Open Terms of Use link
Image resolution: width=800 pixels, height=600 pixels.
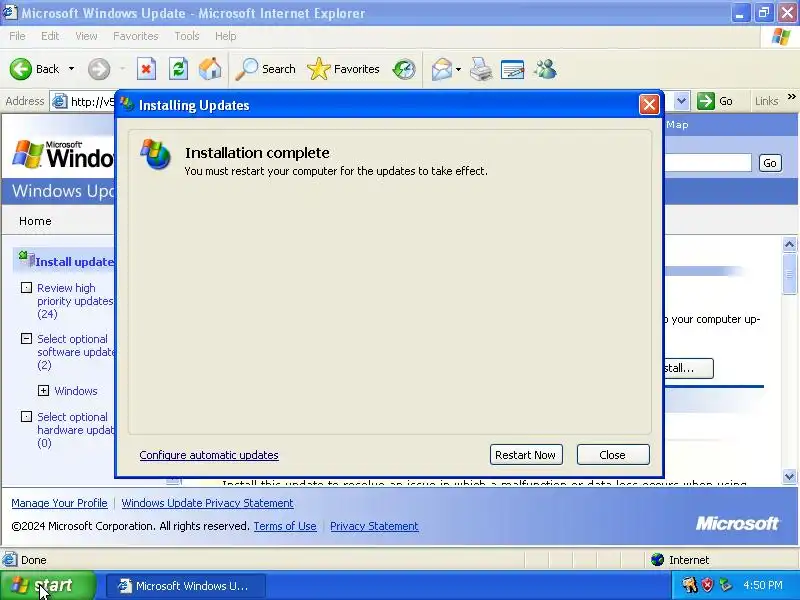tap(285, 526)
